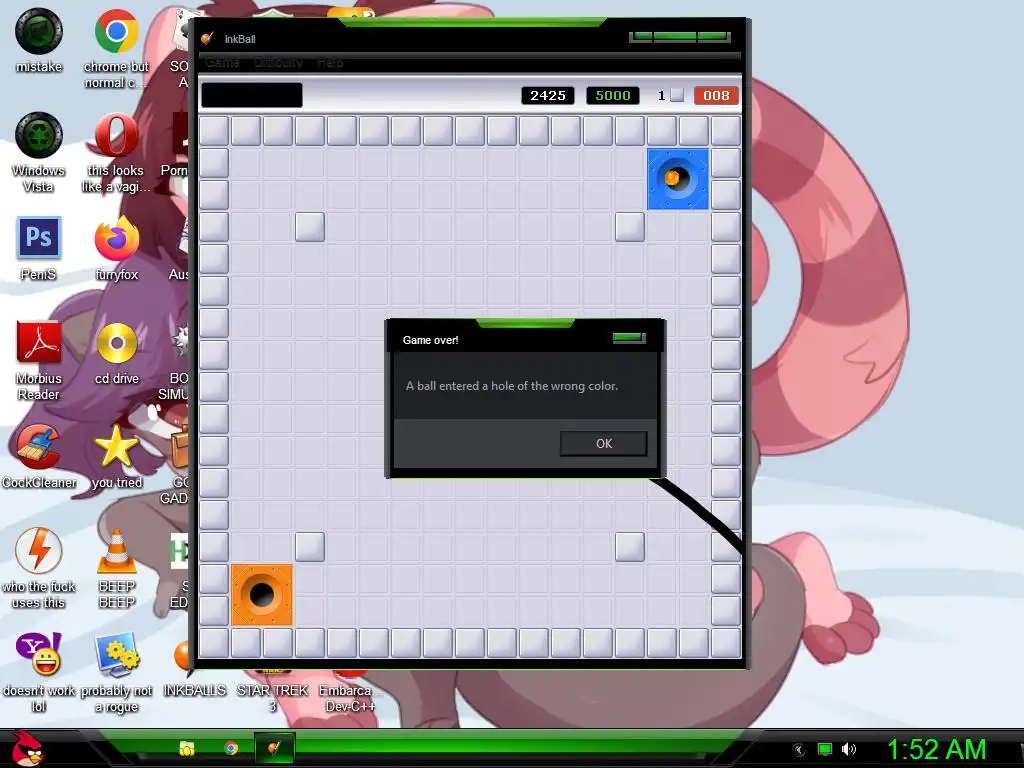Image resolution: width=1024 pixels, height=768 pixels.
Task: Click the STAR TREK 3 shortcut label
Action: pos(272,698)
